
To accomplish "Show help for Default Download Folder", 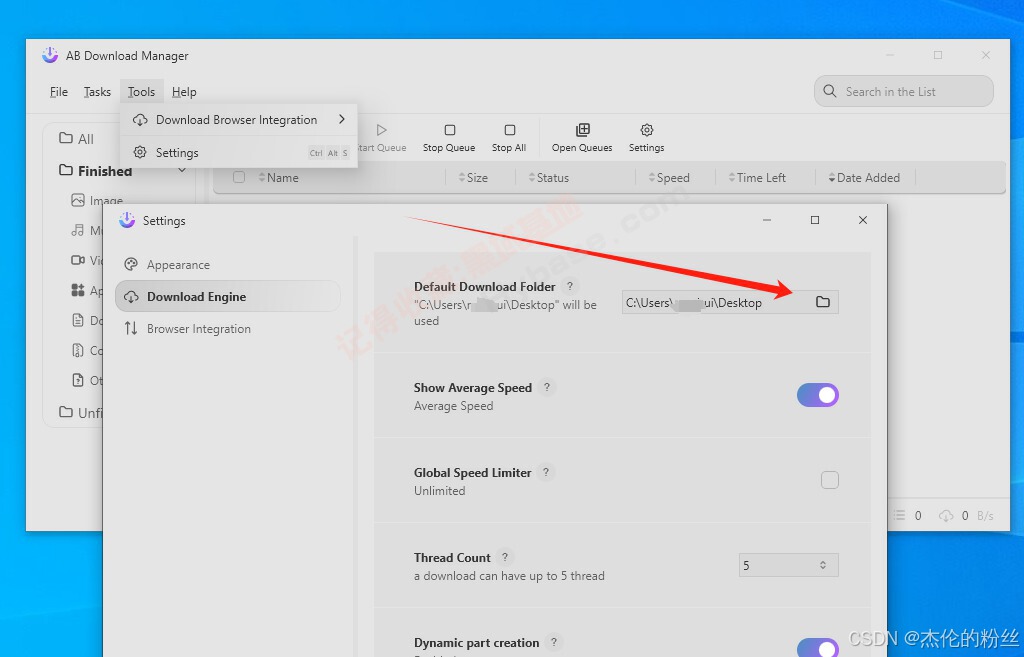I will [x=570, y=286].
